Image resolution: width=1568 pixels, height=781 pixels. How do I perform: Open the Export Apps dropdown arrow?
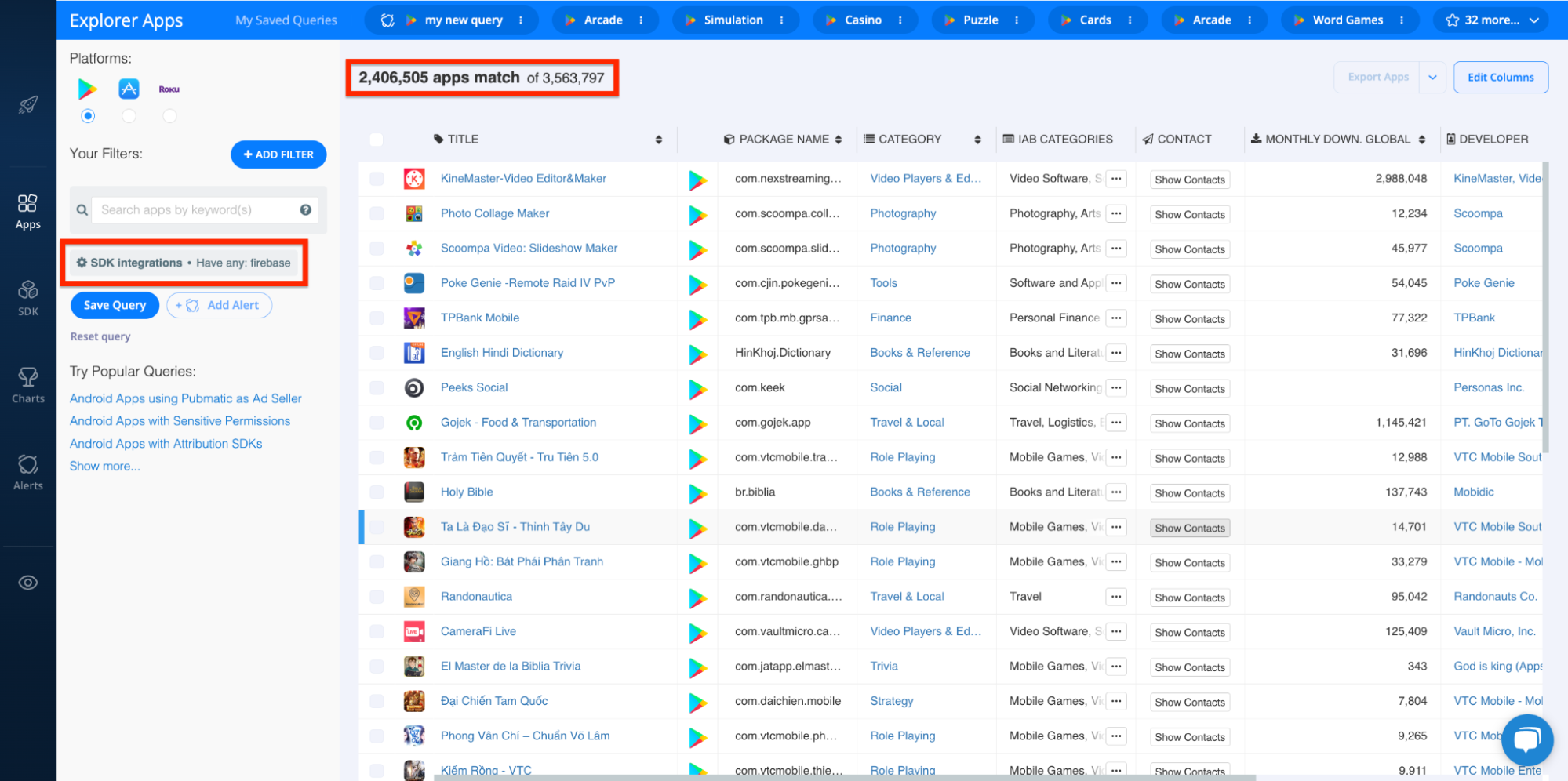(1432, 77)
